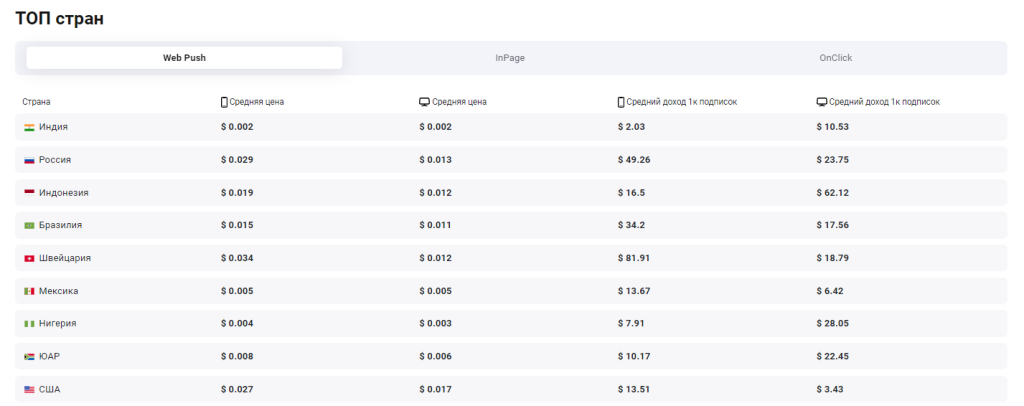
Task: Click the $ 18.79 value in Швейцария row
Action: (833, 258)
